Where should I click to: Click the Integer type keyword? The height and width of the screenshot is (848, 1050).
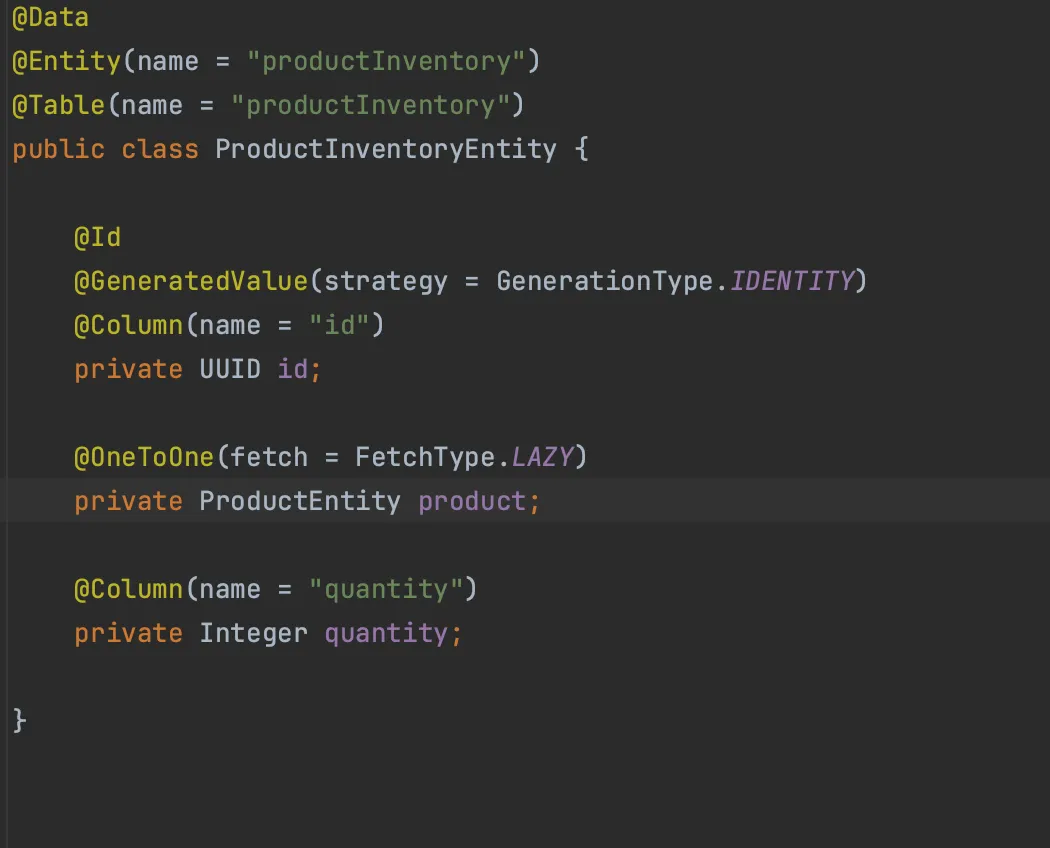tap(253, 633)
